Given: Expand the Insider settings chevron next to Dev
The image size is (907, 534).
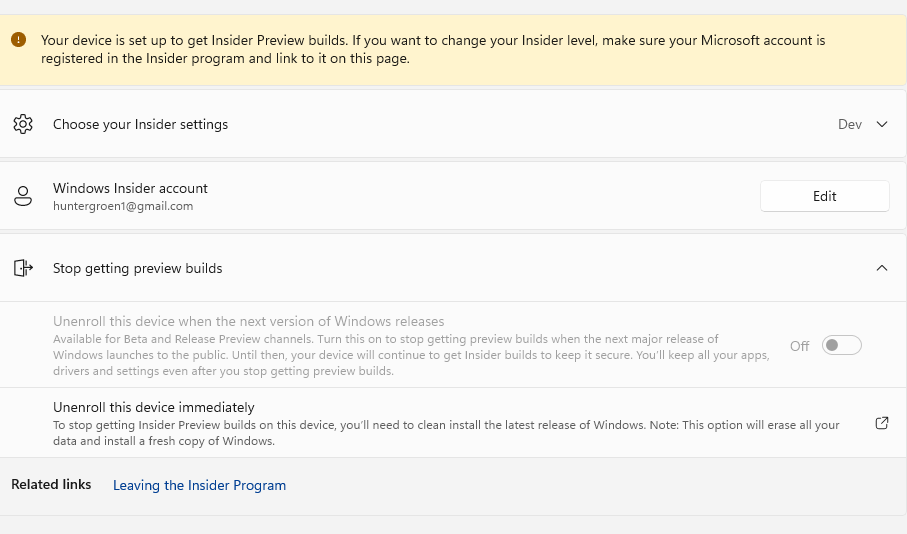Looking at the screenshot, I should (x=882, y=125).
